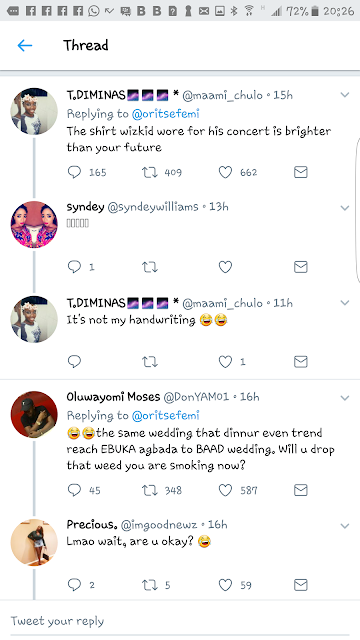The image size is (360, 640).
Task: Retweet the tweet with 409 retweets
Action: click(x=149, y=172)
